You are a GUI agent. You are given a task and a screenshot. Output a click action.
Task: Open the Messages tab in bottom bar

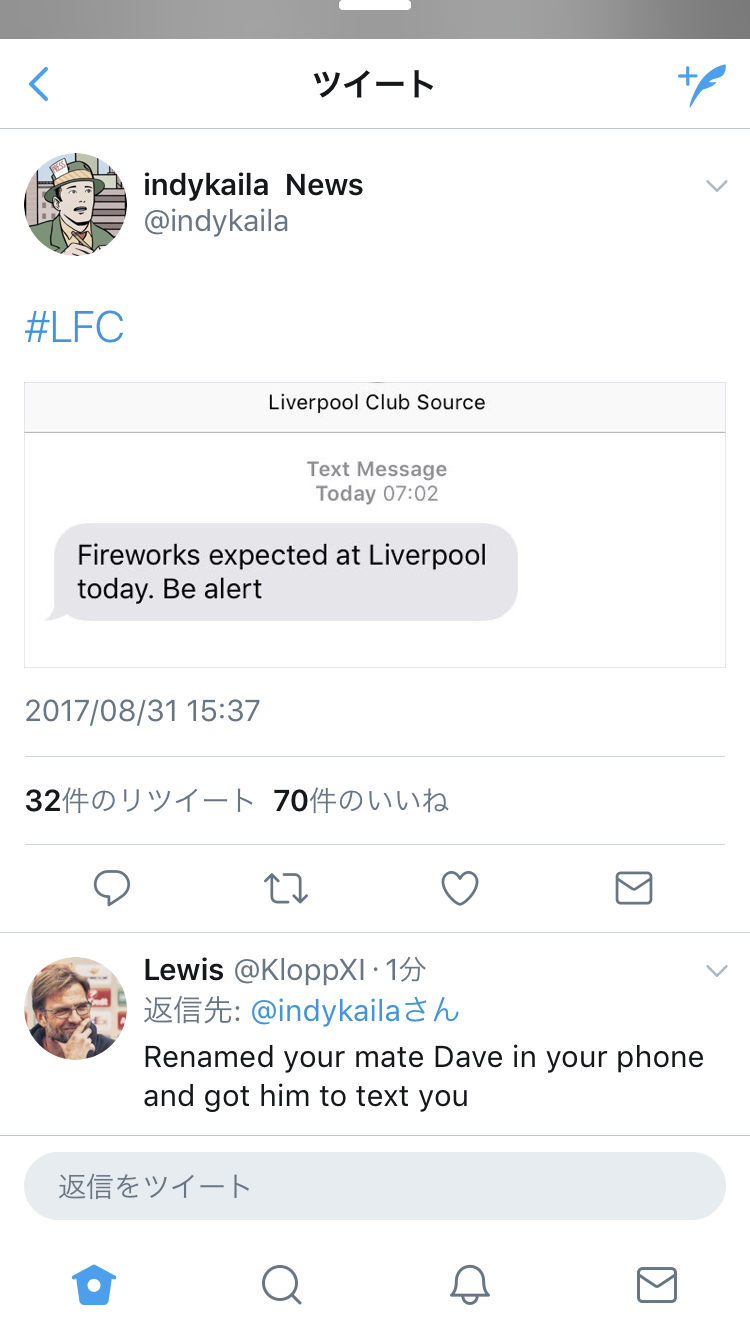pos(657,1285)
